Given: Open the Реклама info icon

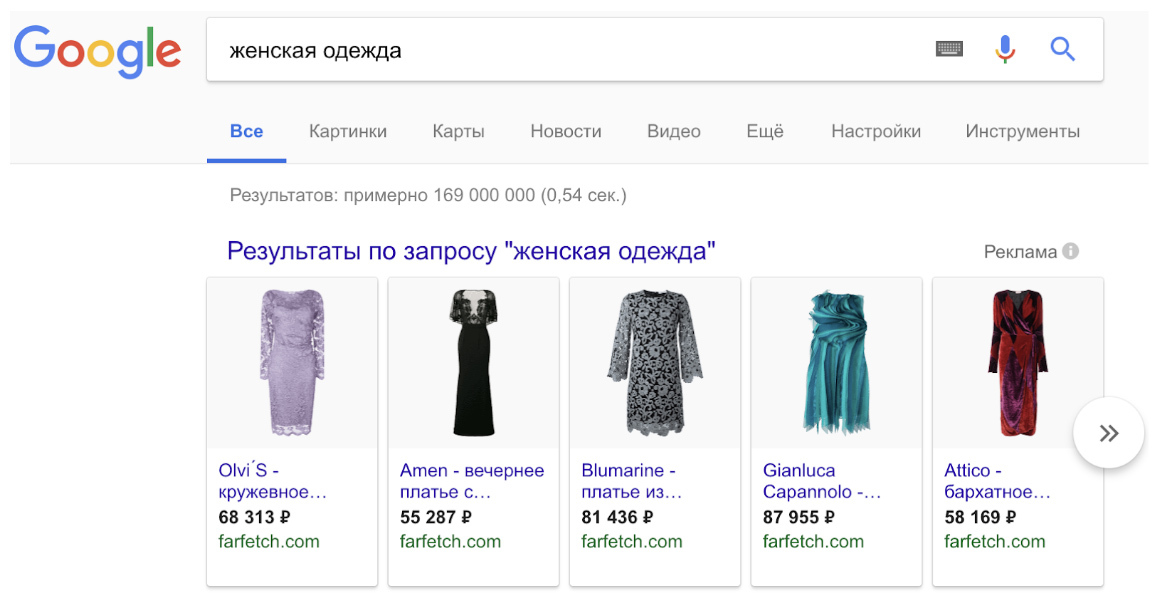Looking at the screenshot, I should [1070, 251].
